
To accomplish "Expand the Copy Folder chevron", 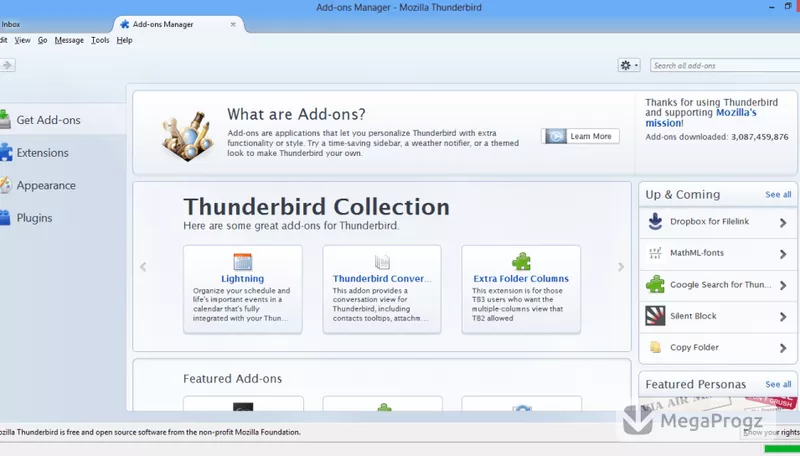I will coord(783,348).
